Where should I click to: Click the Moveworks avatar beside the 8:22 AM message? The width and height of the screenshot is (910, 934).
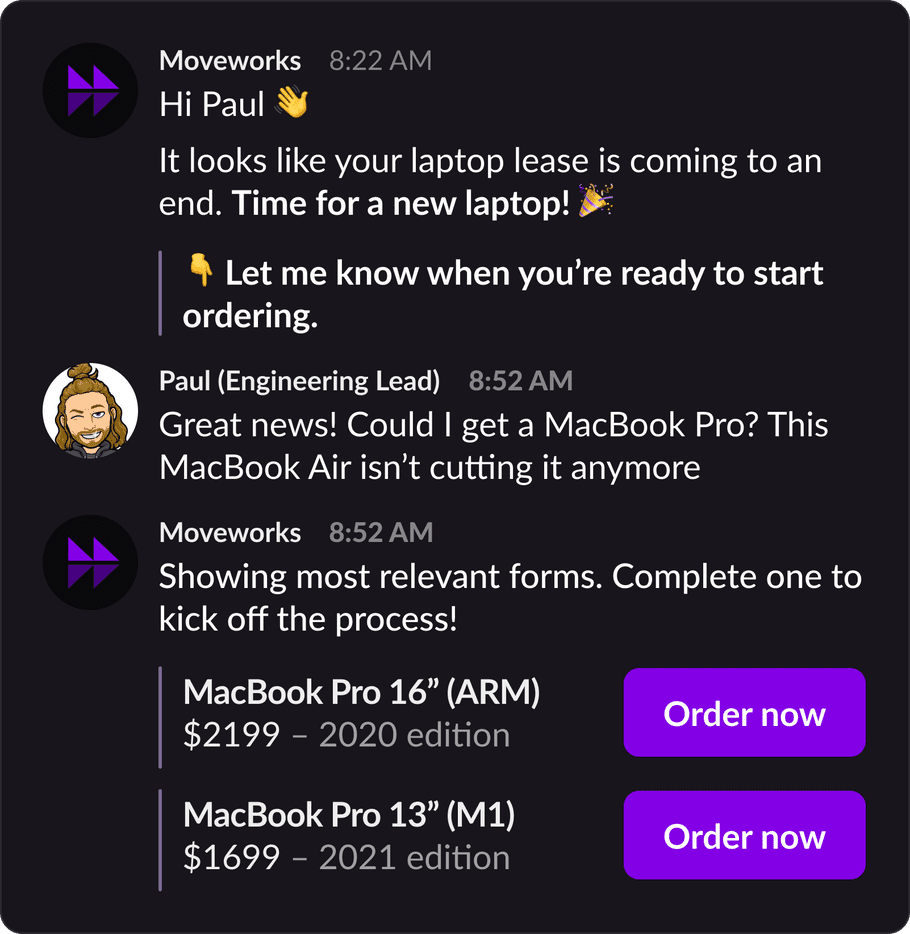click(x=91, y=91)
